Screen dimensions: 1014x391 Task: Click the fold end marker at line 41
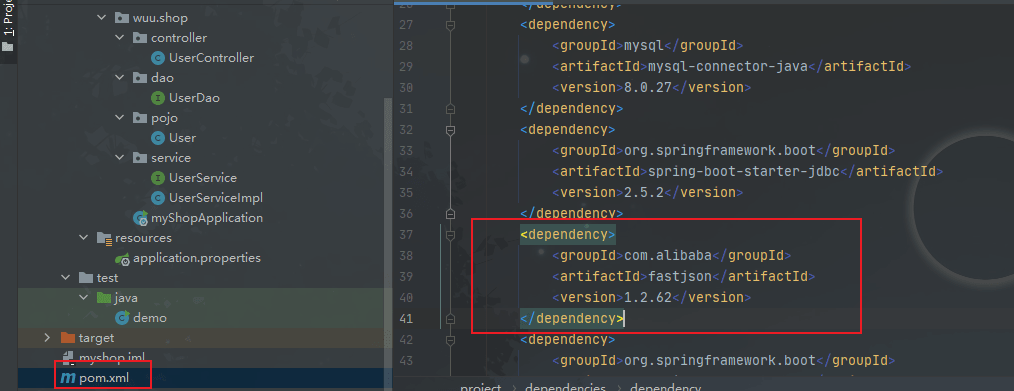pos(451,318)
